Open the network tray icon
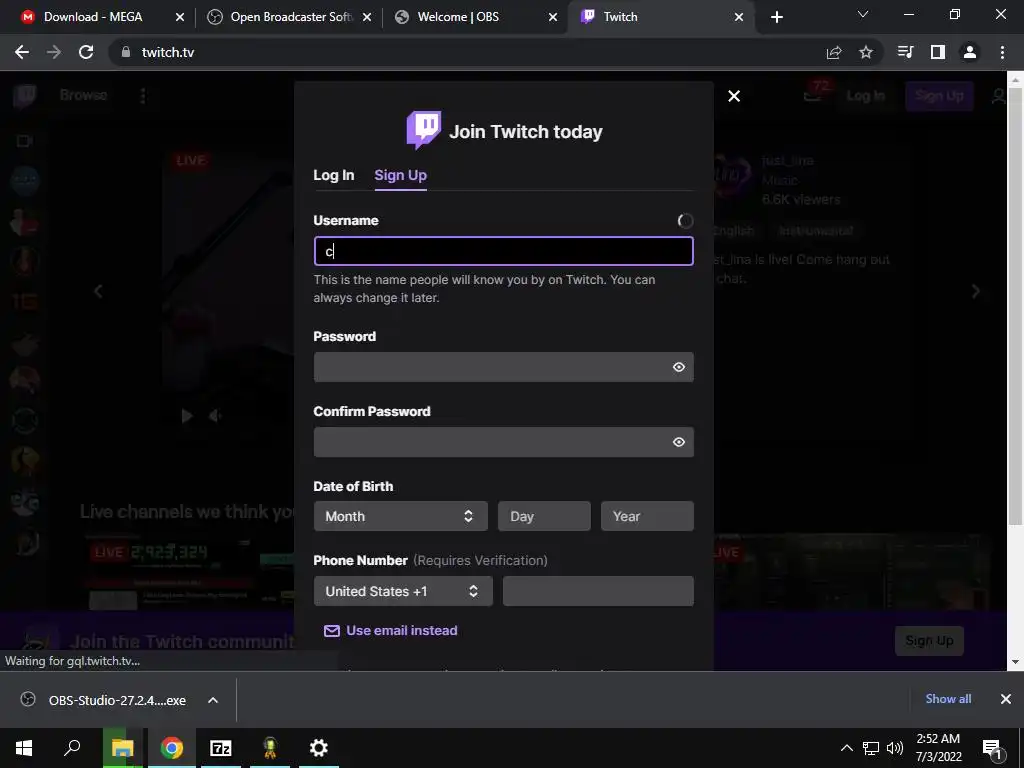The image size is (1024, 768). [871, 748]
